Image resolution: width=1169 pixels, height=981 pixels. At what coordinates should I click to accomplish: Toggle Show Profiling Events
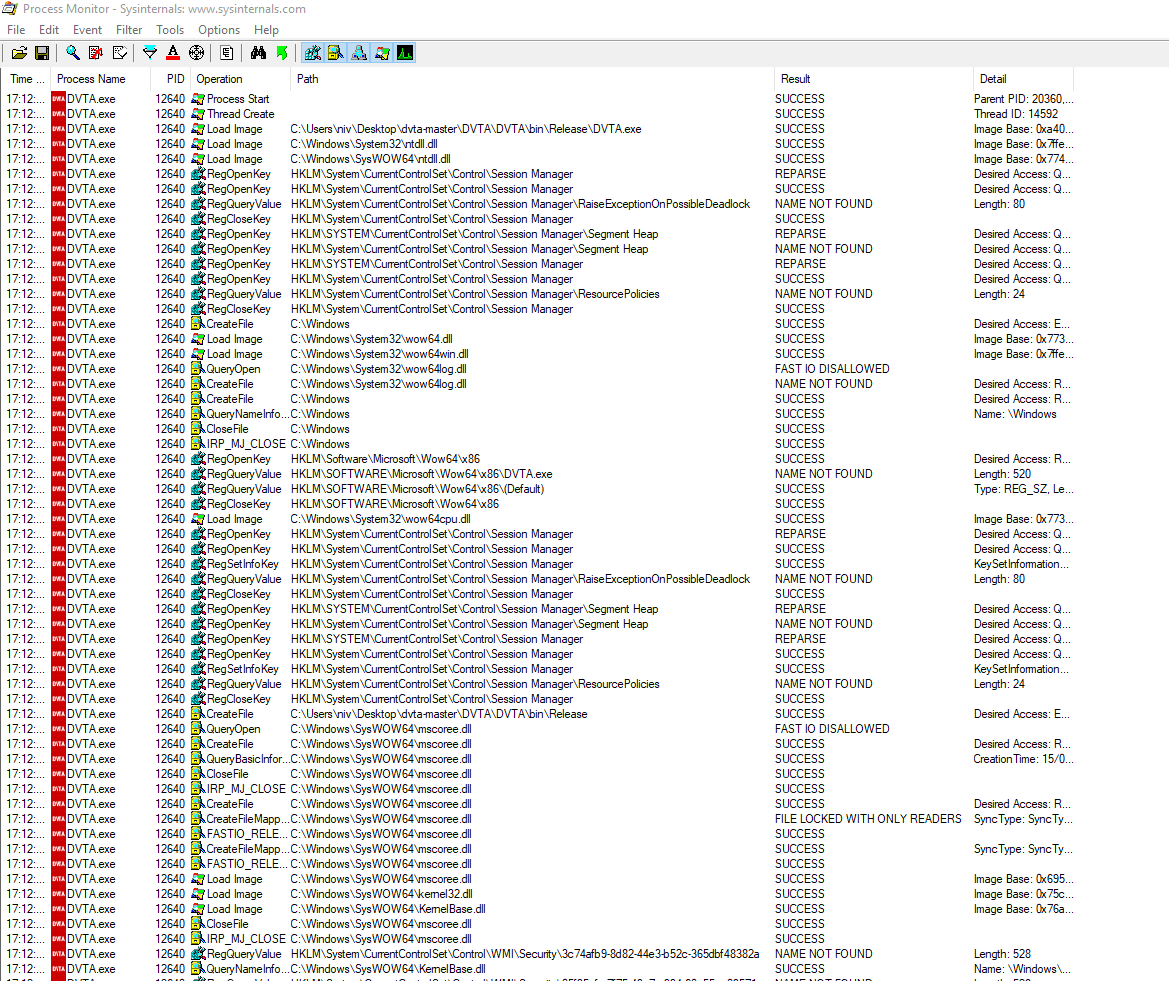[x=405, y=53]
